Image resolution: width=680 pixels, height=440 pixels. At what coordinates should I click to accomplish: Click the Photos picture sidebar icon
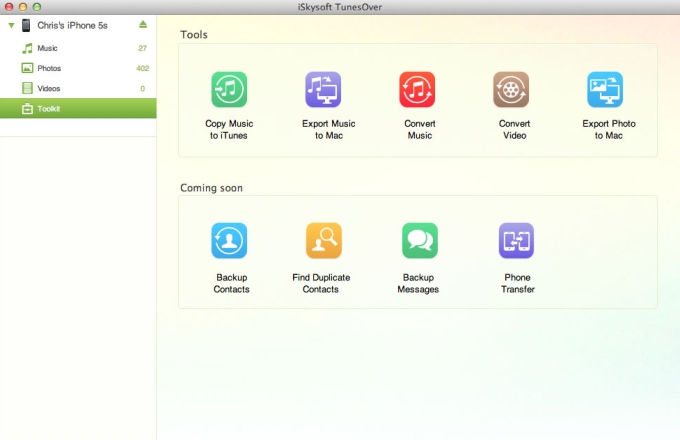coord(27,68)
